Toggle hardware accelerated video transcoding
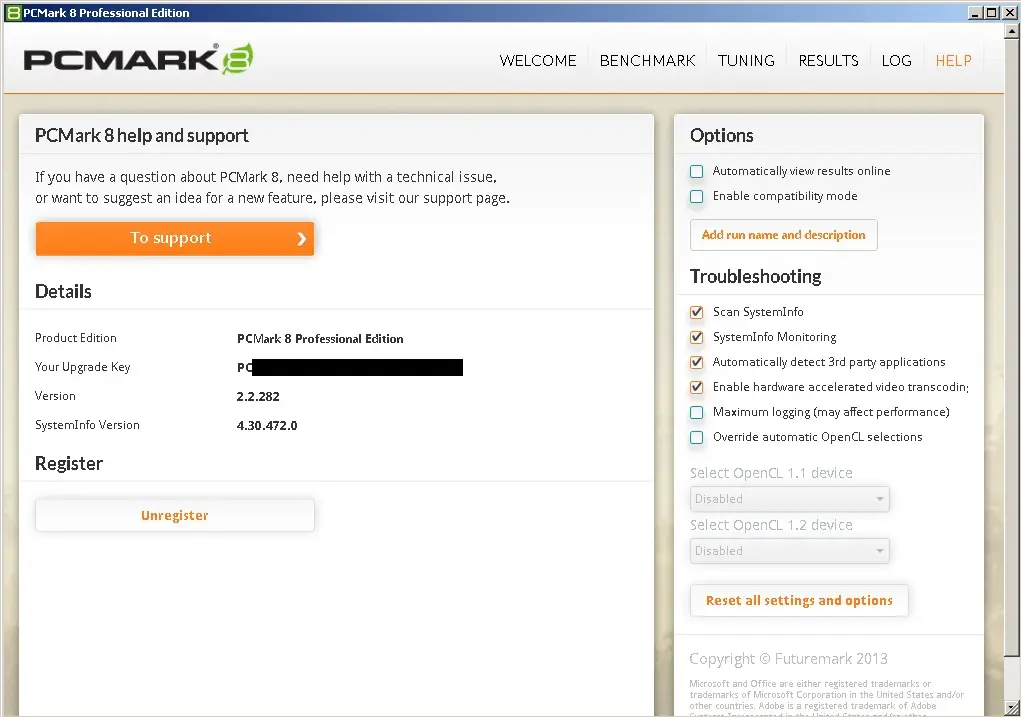This screenshot has width=1021, height=717. click(x=697, y=387)
